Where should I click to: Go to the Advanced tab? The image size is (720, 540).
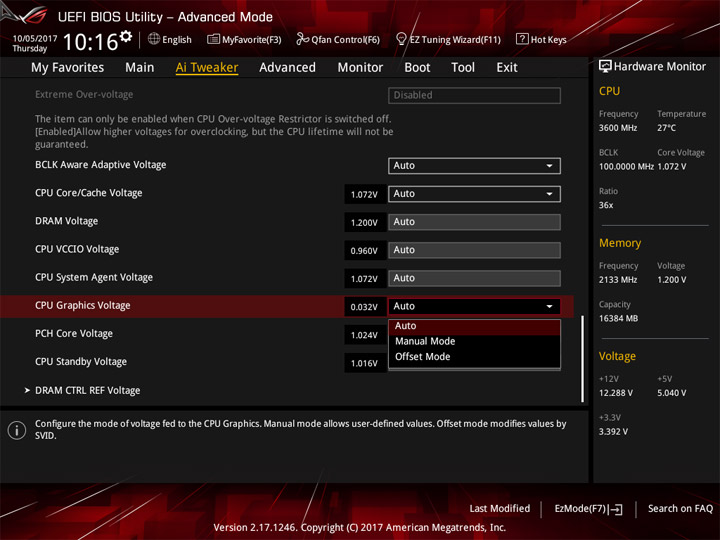pos(287,68)
